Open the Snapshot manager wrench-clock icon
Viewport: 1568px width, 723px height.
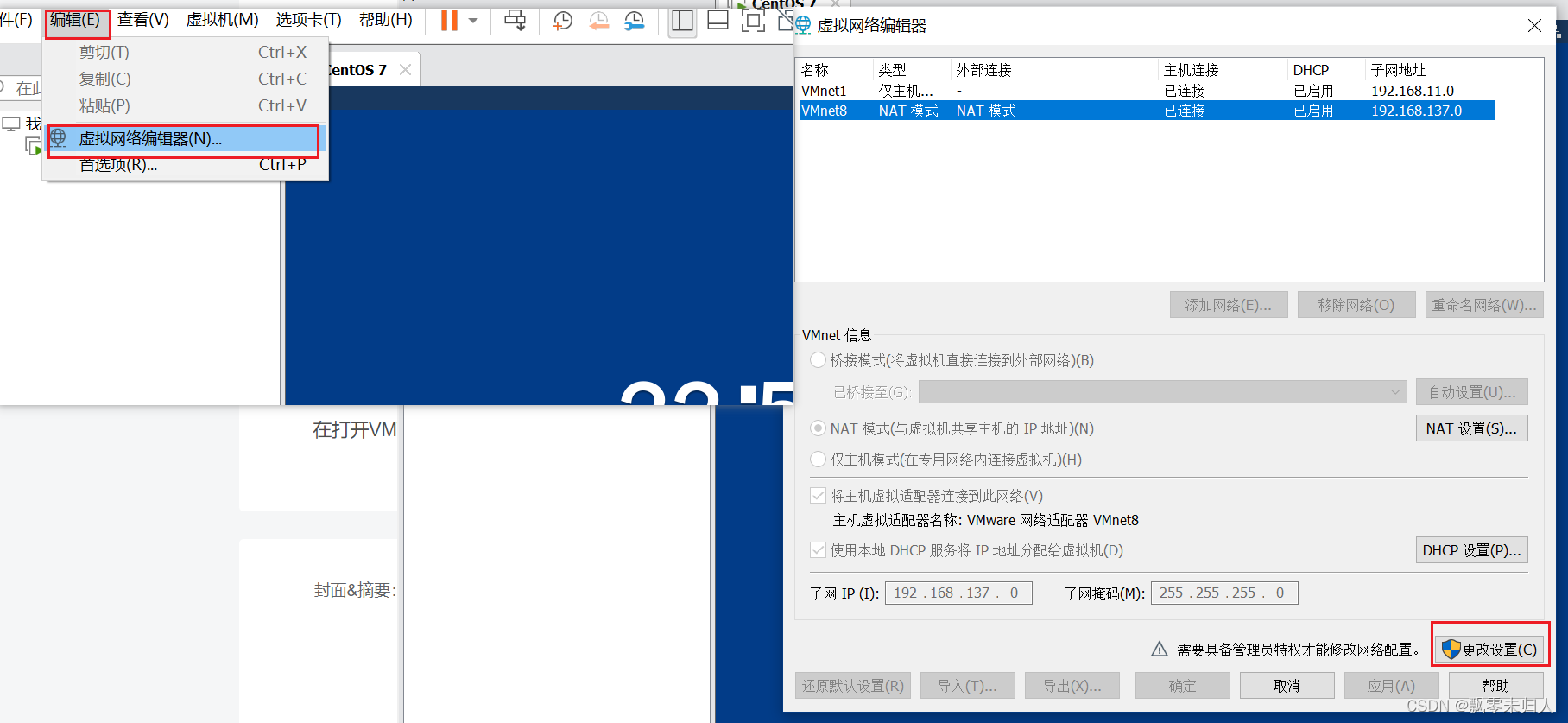tap(635, 21)
